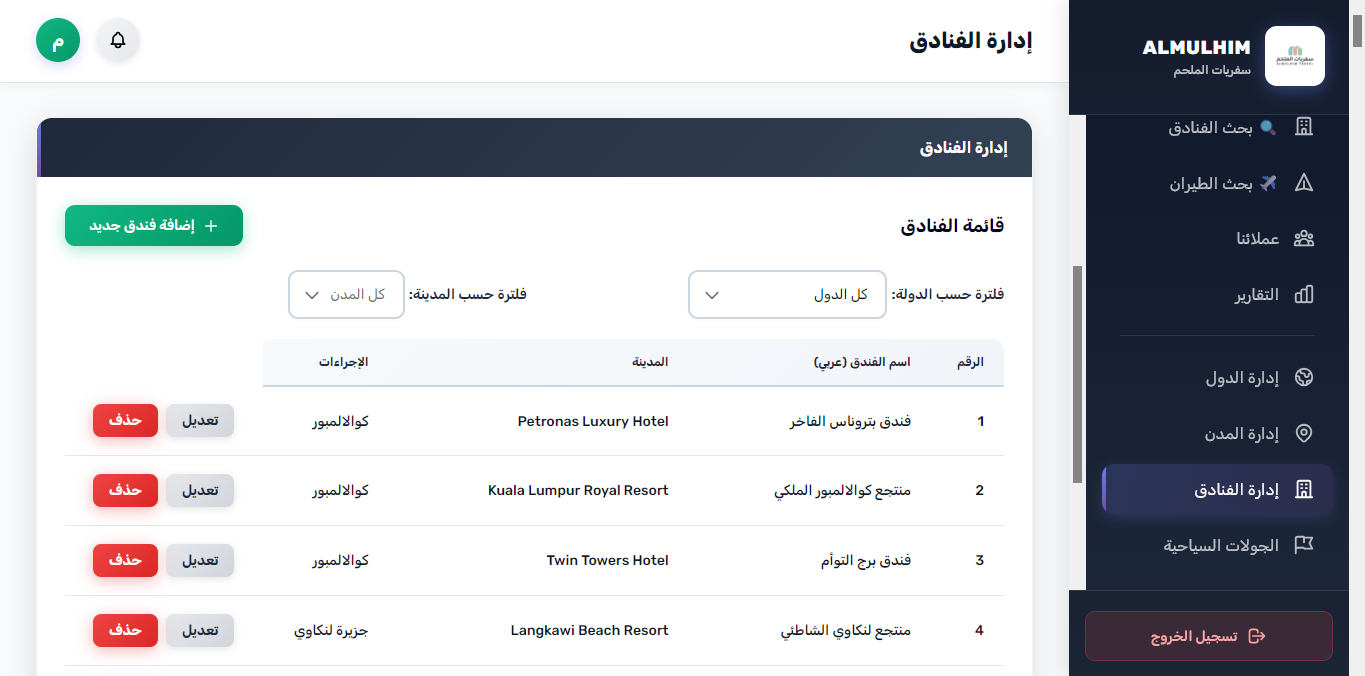Screen dimensions: 1365x676
Task: Click the building icon beside بحث الفنادق
Action: (1303, 127)
